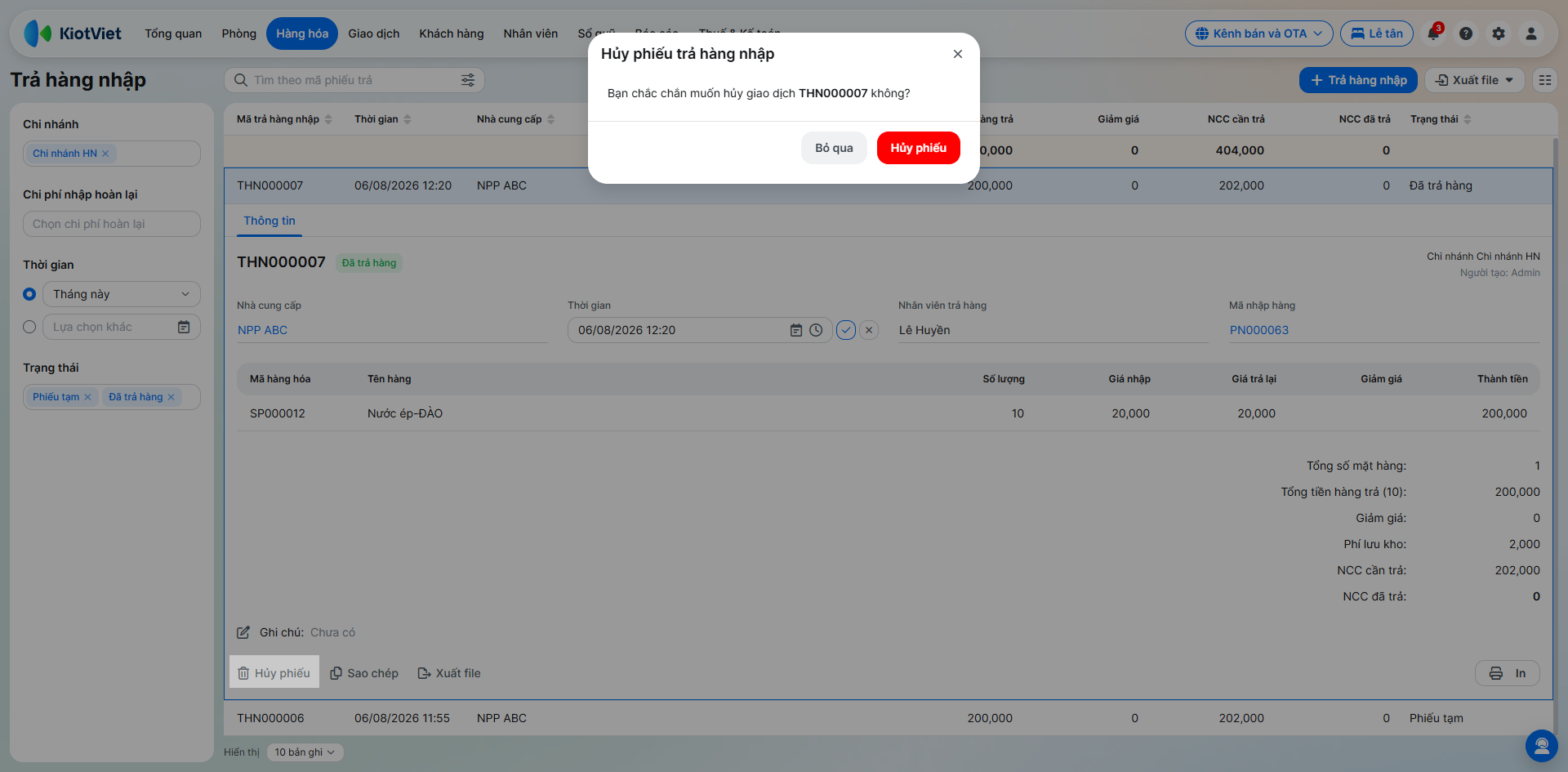Click the clock icon in Thời gian field
Image resolution: width=1568 pixels, height=772 pixels.
click(x=816, y=330)
